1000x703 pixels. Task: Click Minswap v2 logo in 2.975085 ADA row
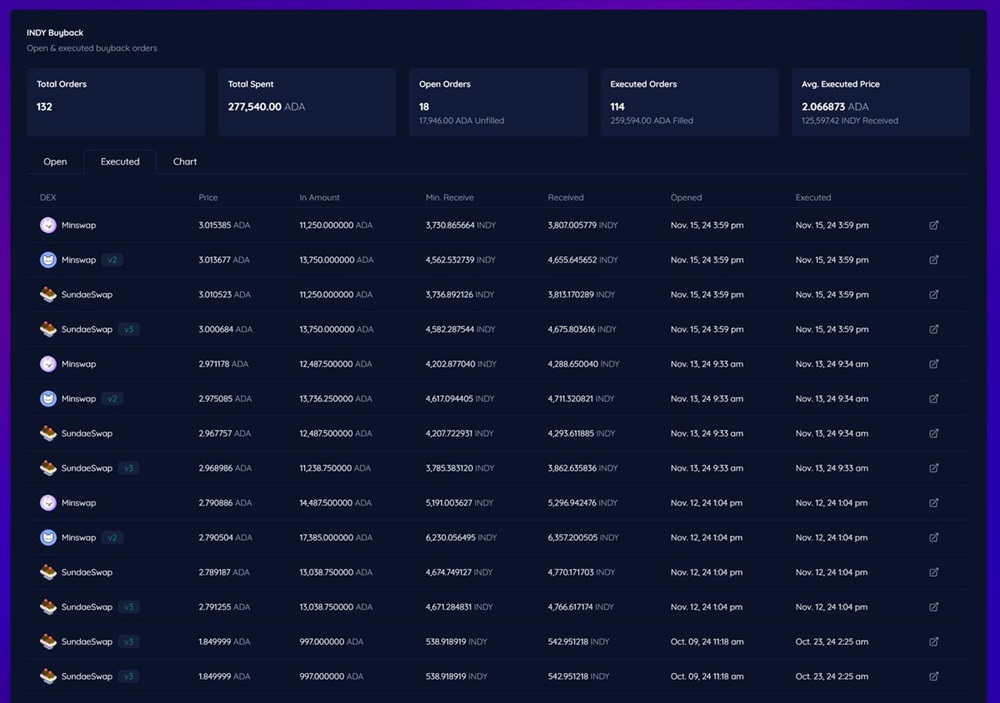tap(48, 399)
